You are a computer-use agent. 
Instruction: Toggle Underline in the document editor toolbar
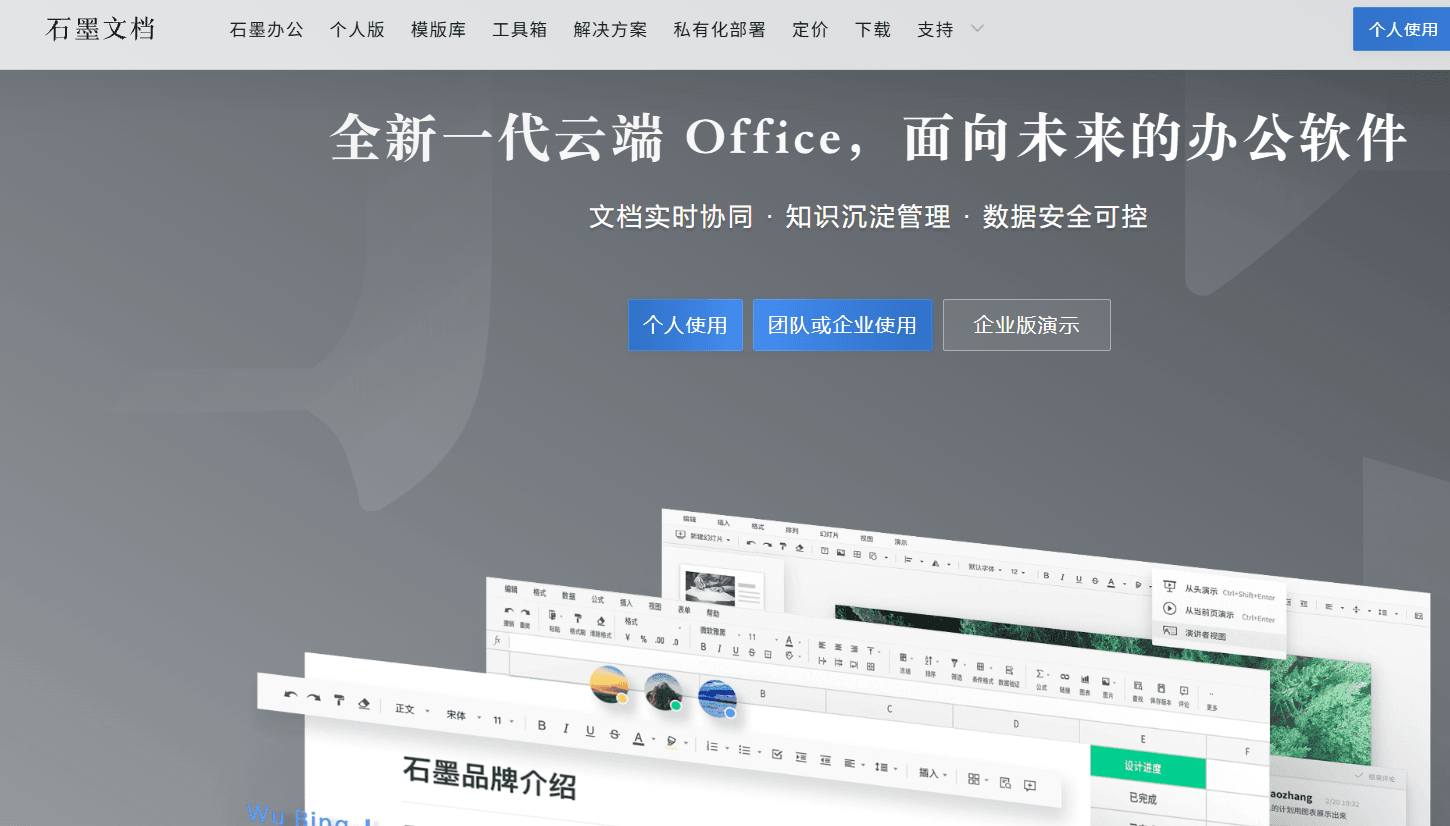[x=590, y=731]
